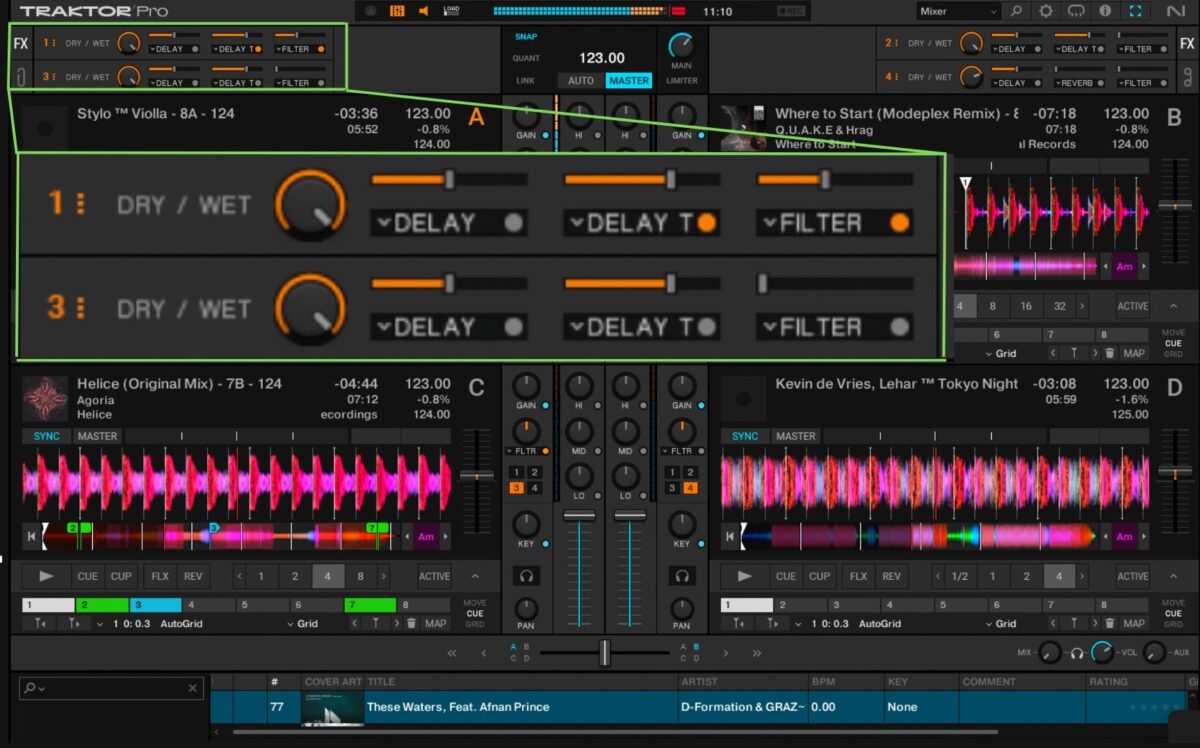Click CUP button on Deck C
Screen dimensions: 1200x748
point(121,576)
